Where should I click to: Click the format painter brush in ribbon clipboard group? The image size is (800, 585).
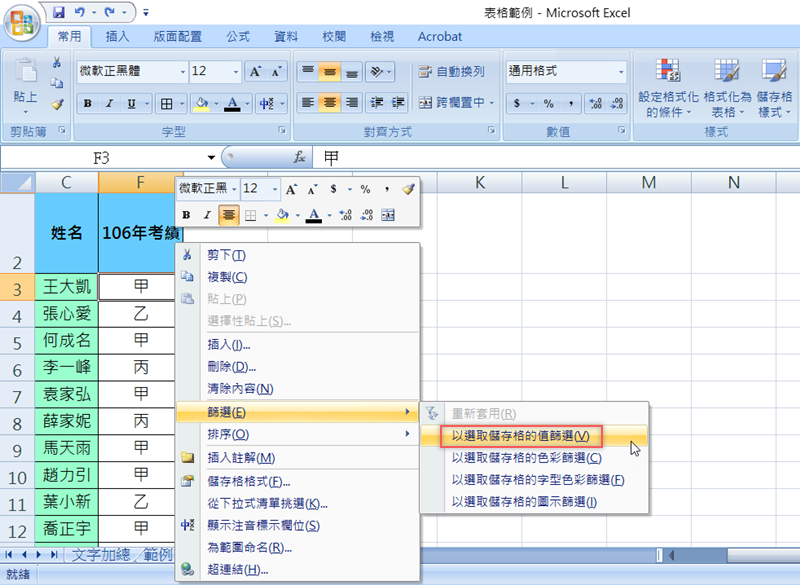click(57, 104)
